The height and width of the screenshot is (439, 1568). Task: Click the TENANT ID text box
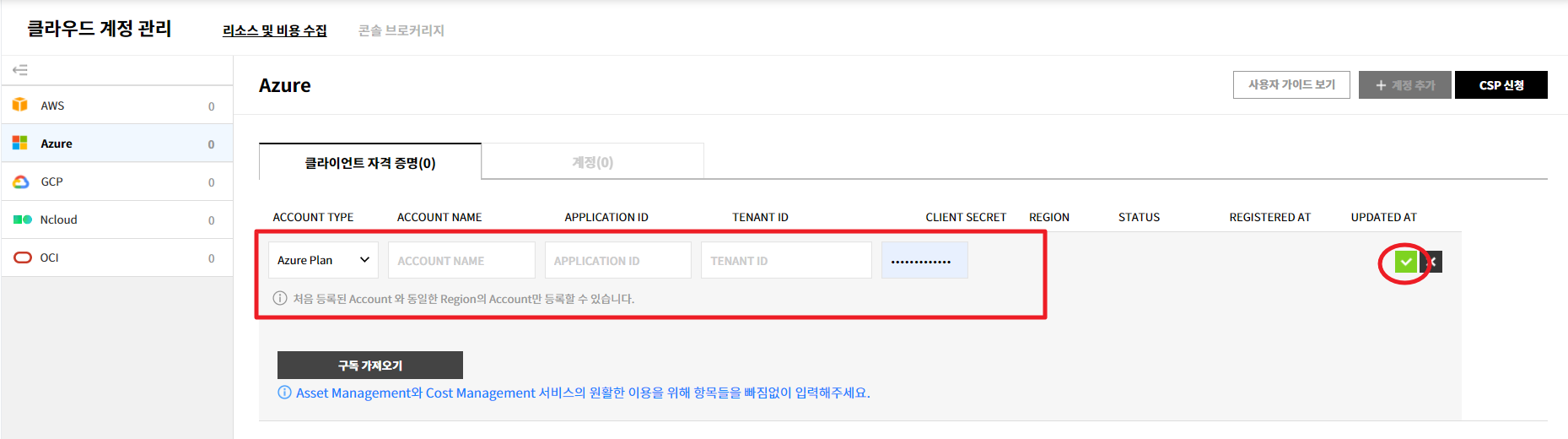[x=785, y=260]
